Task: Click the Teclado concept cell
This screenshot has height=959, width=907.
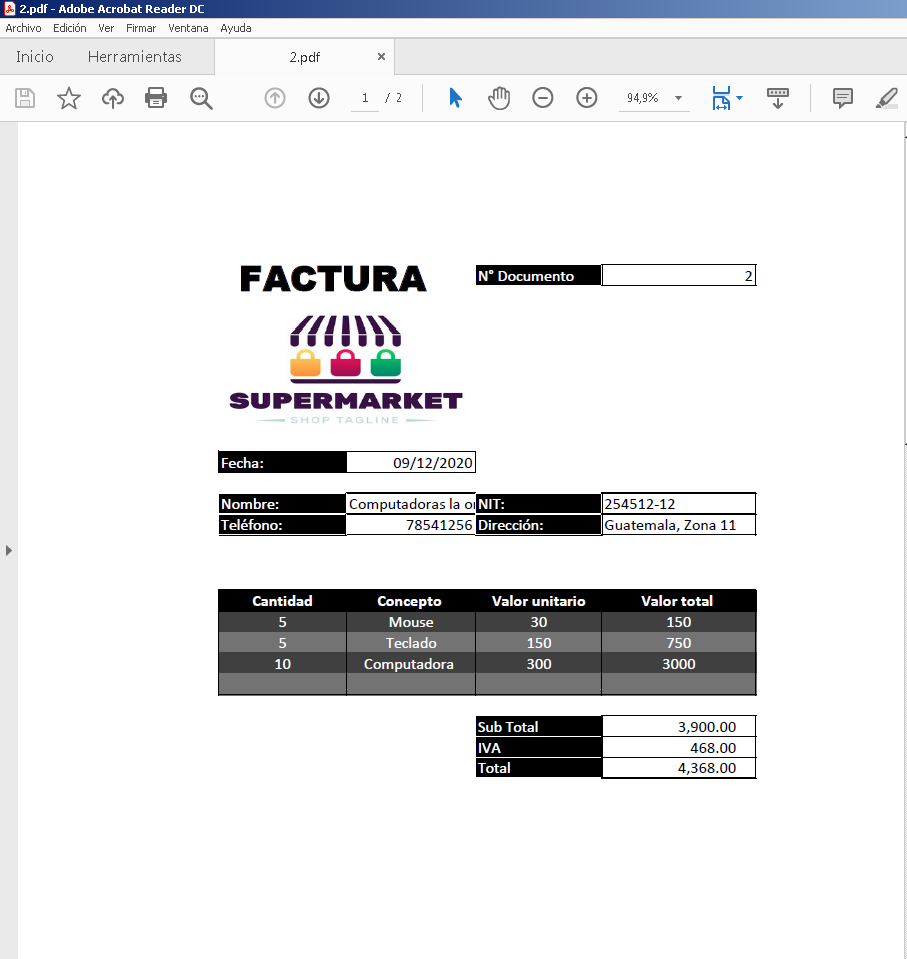Action: point(411,643)
